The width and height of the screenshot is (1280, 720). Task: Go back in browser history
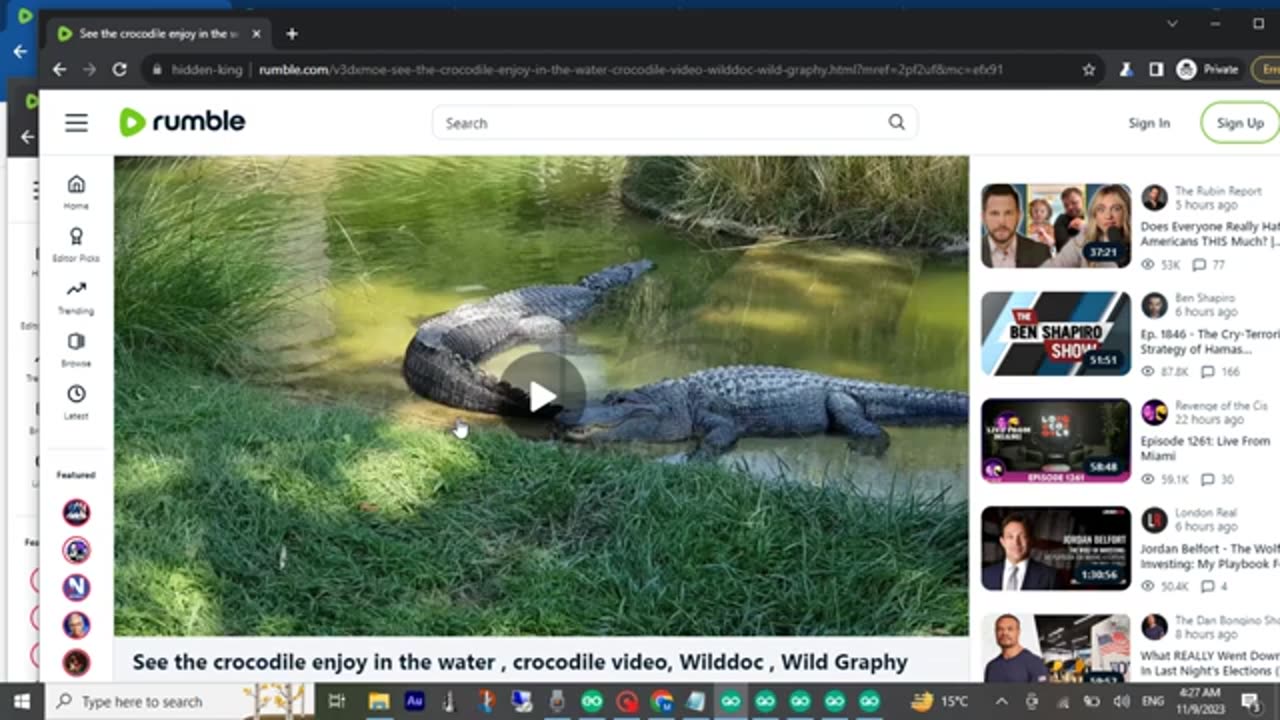59,69
